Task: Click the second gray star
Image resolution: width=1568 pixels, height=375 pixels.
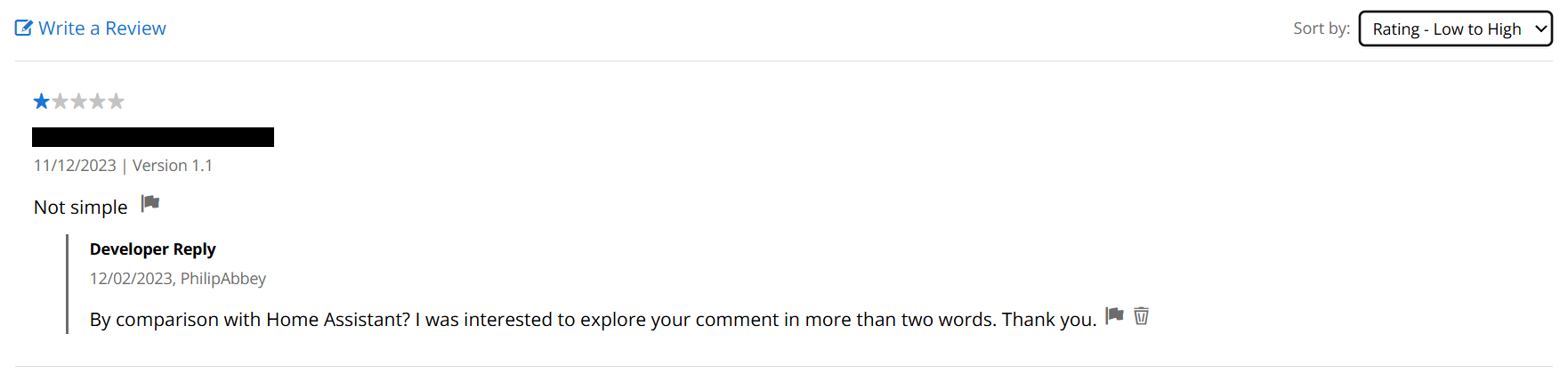Action: (x=61, y=102)
